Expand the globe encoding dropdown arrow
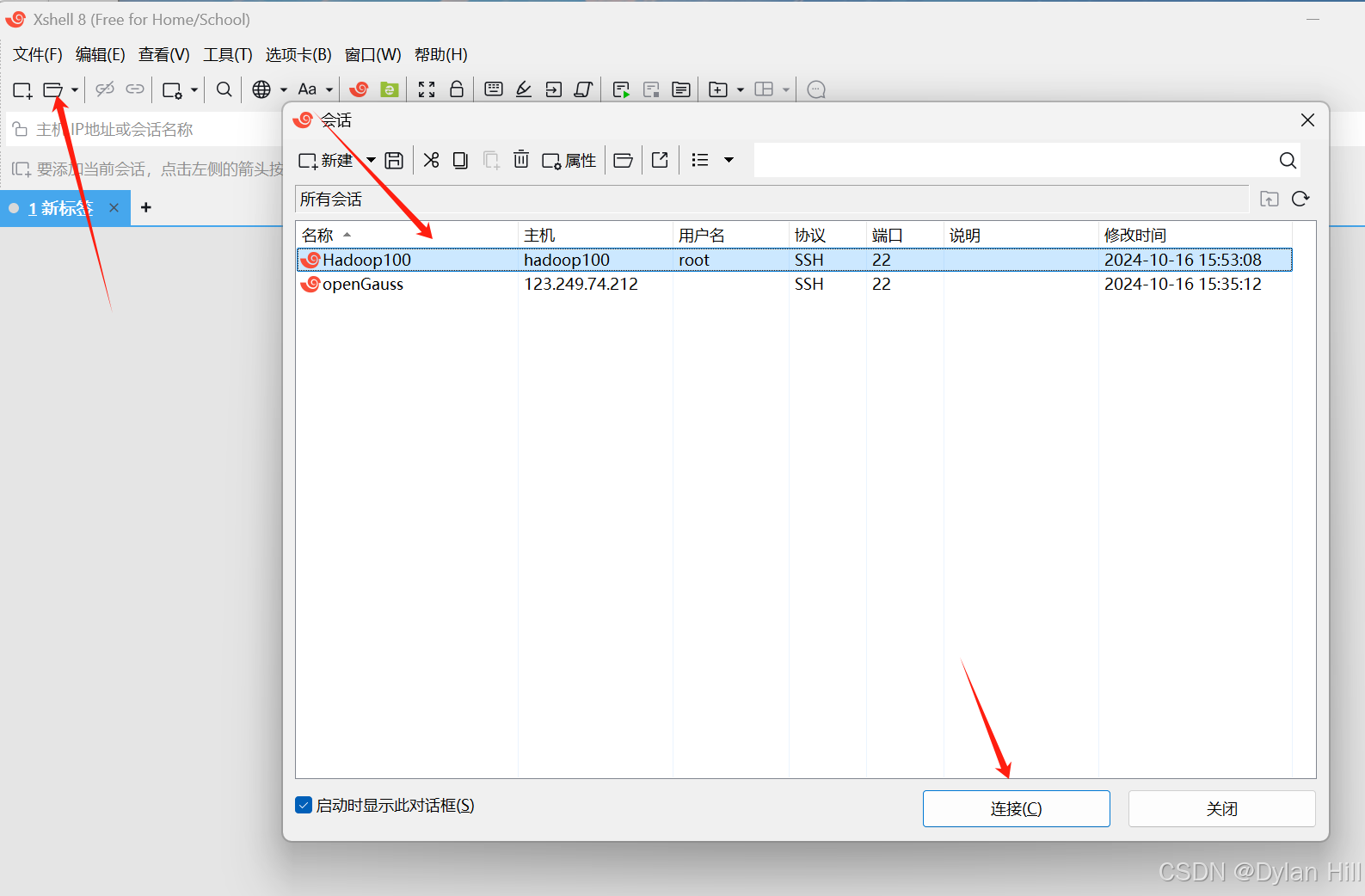The image size is (1365, 896). pyautogui.click(x=284, y=89)
